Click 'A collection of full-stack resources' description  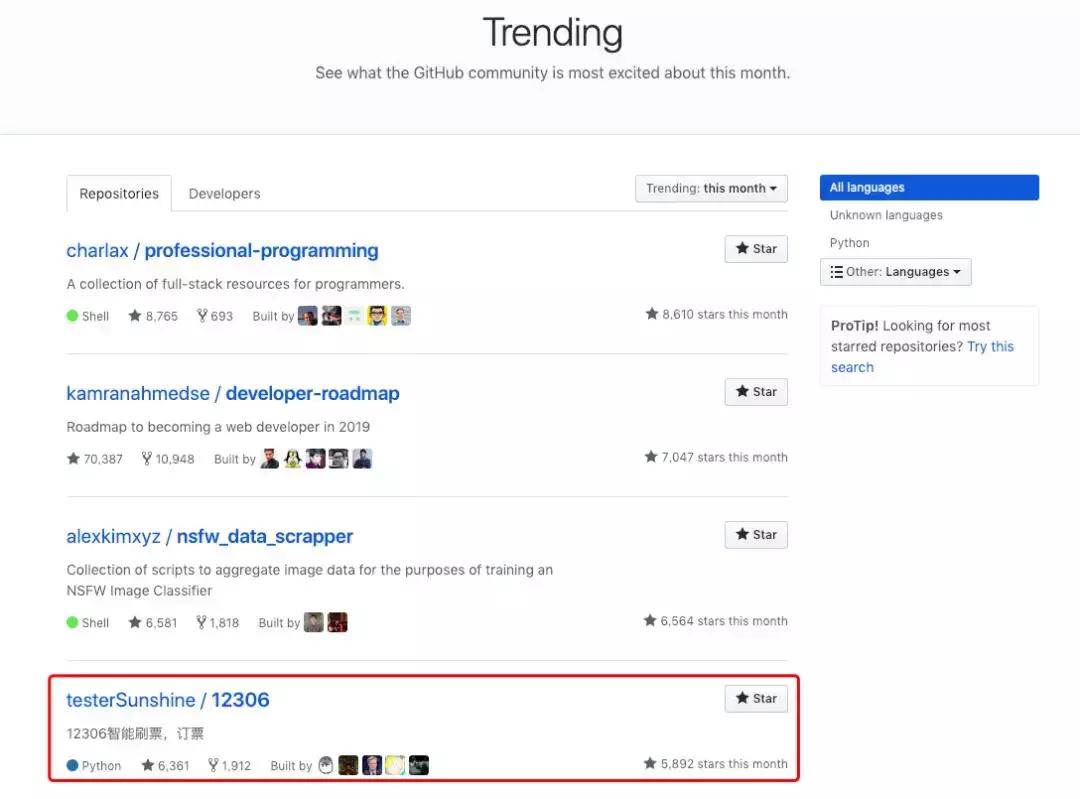(236, 284)
